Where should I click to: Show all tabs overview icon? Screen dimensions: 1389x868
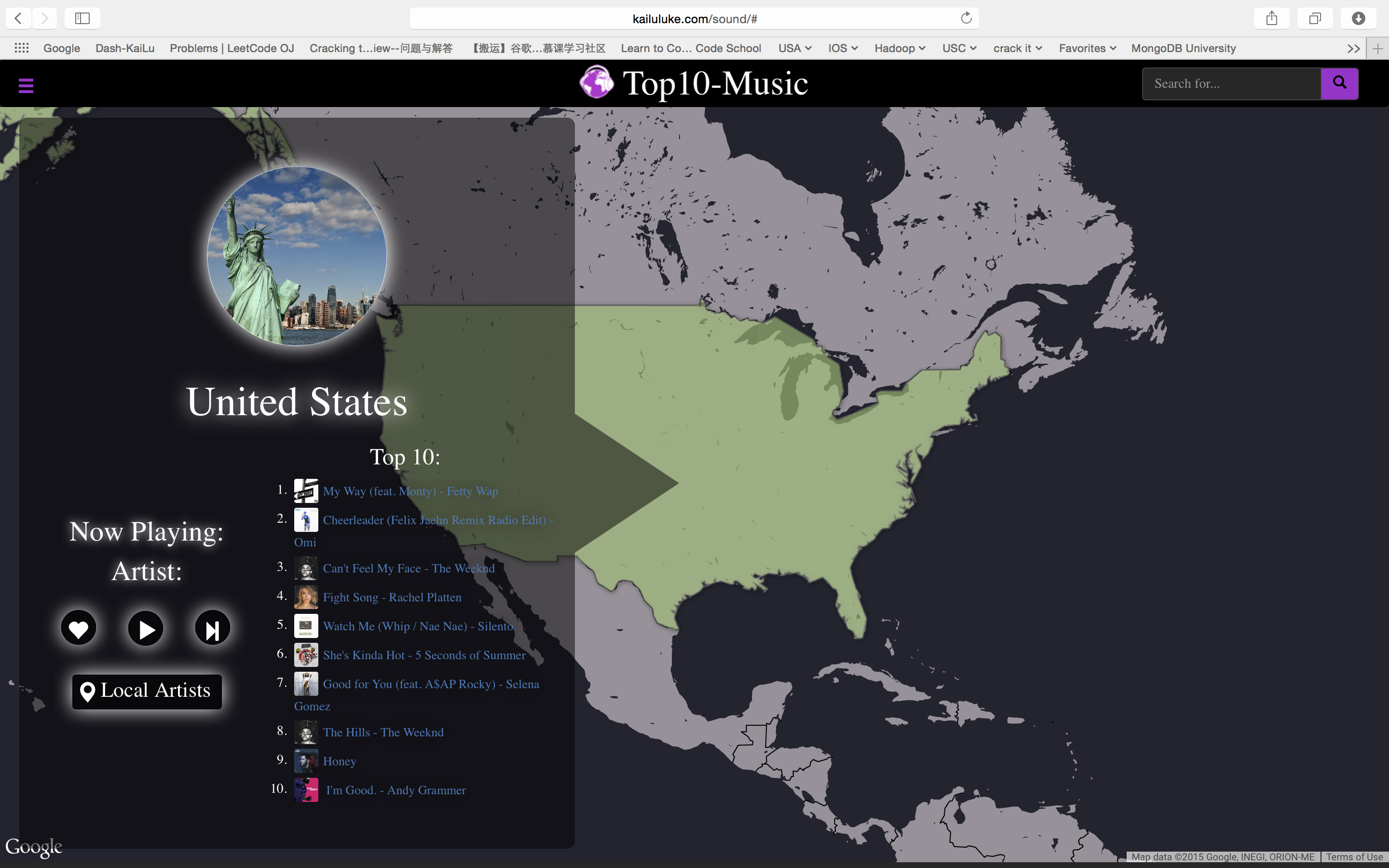[x=1314, y=18]
